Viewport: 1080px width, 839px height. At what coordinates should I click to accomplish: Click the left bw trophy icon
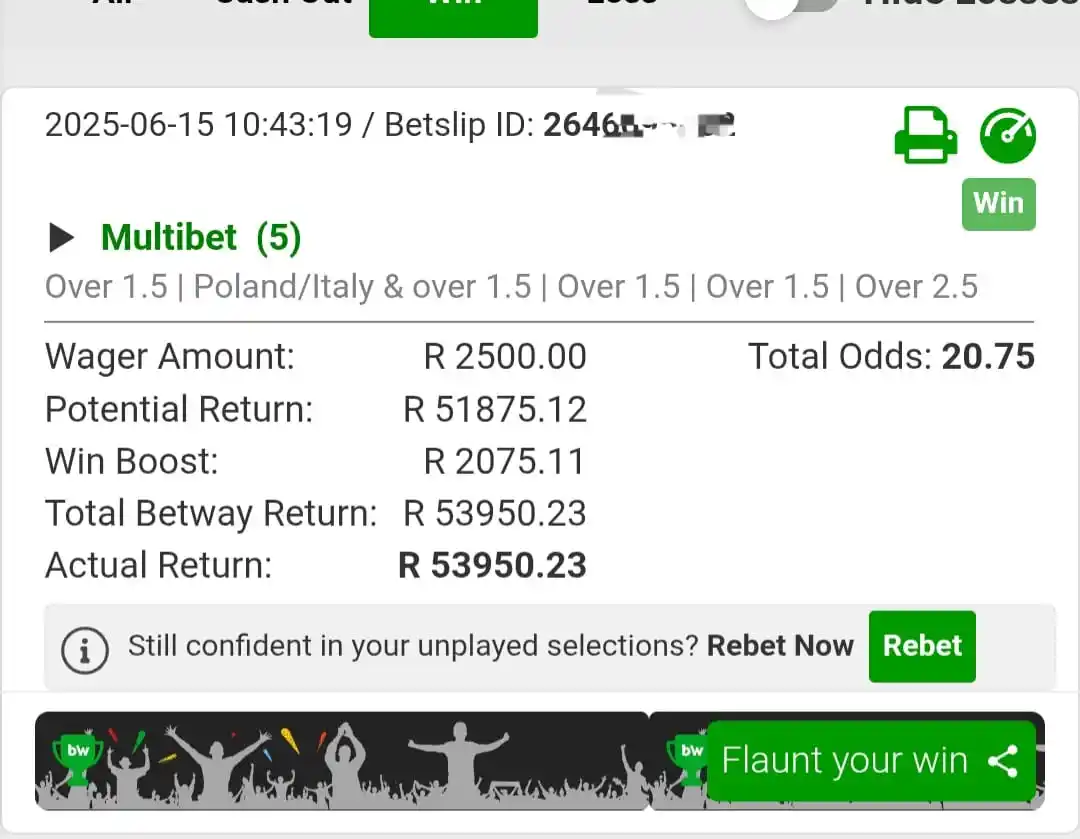pyautogui.click(x=78, y=758)
